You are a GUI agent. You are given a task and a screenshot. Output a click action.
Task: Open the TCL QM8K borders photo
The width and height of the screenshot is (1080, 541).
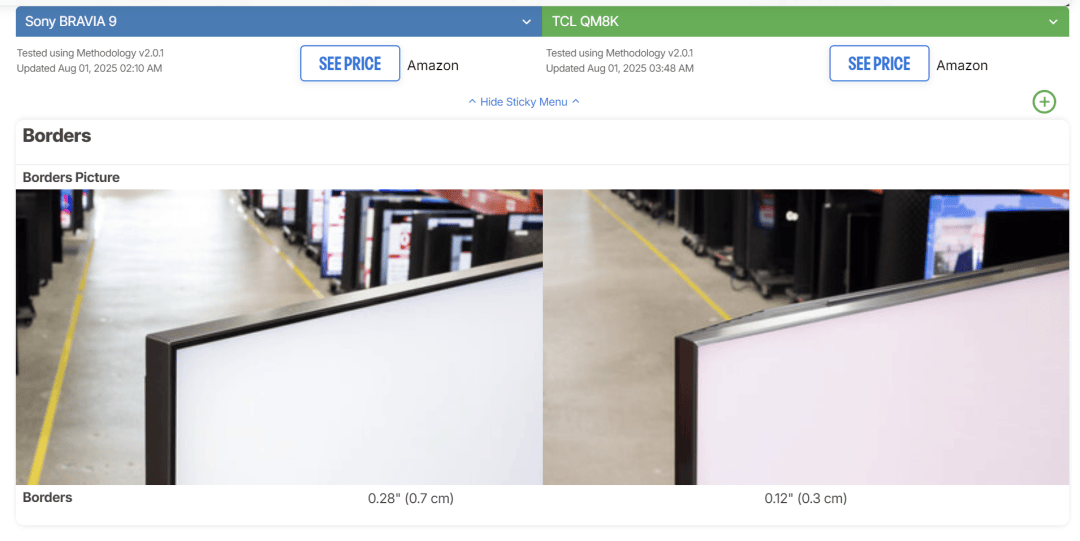click(806, 337)
